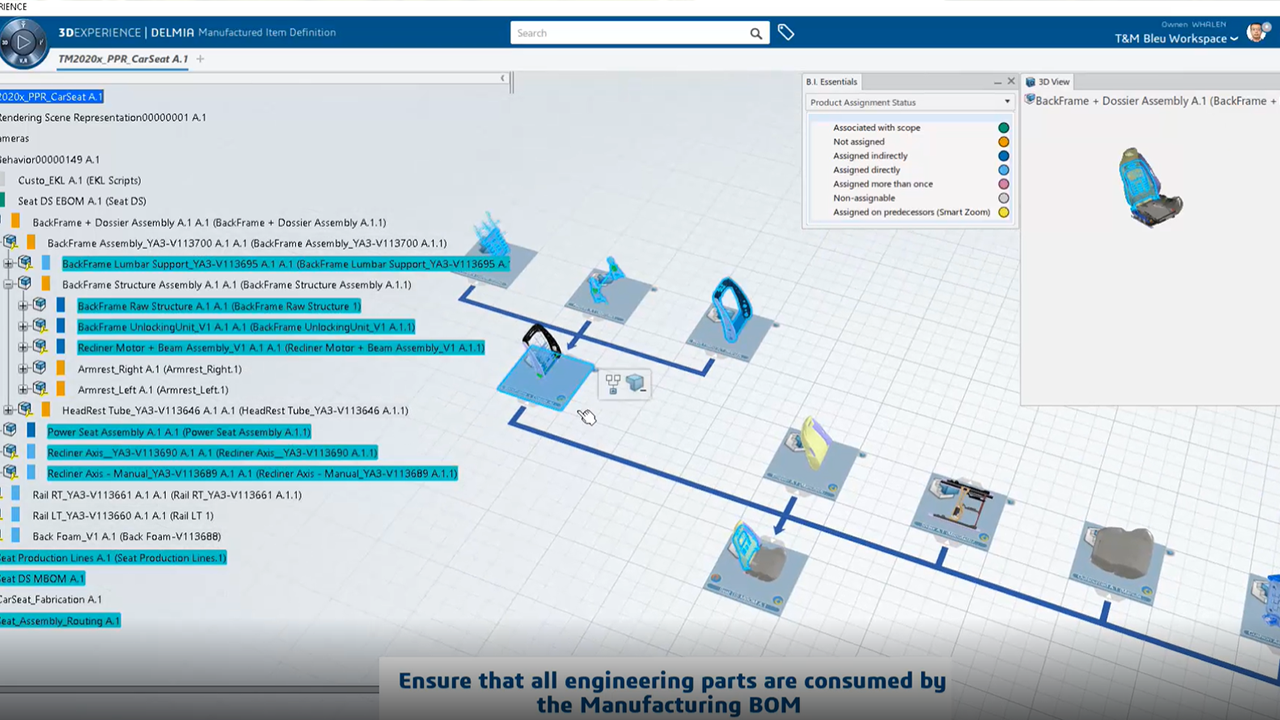The height and width of the screenshot is (720, 1280).
Task: Click the cube-minus icon in floating toolbar
Action: pos(636,384)
